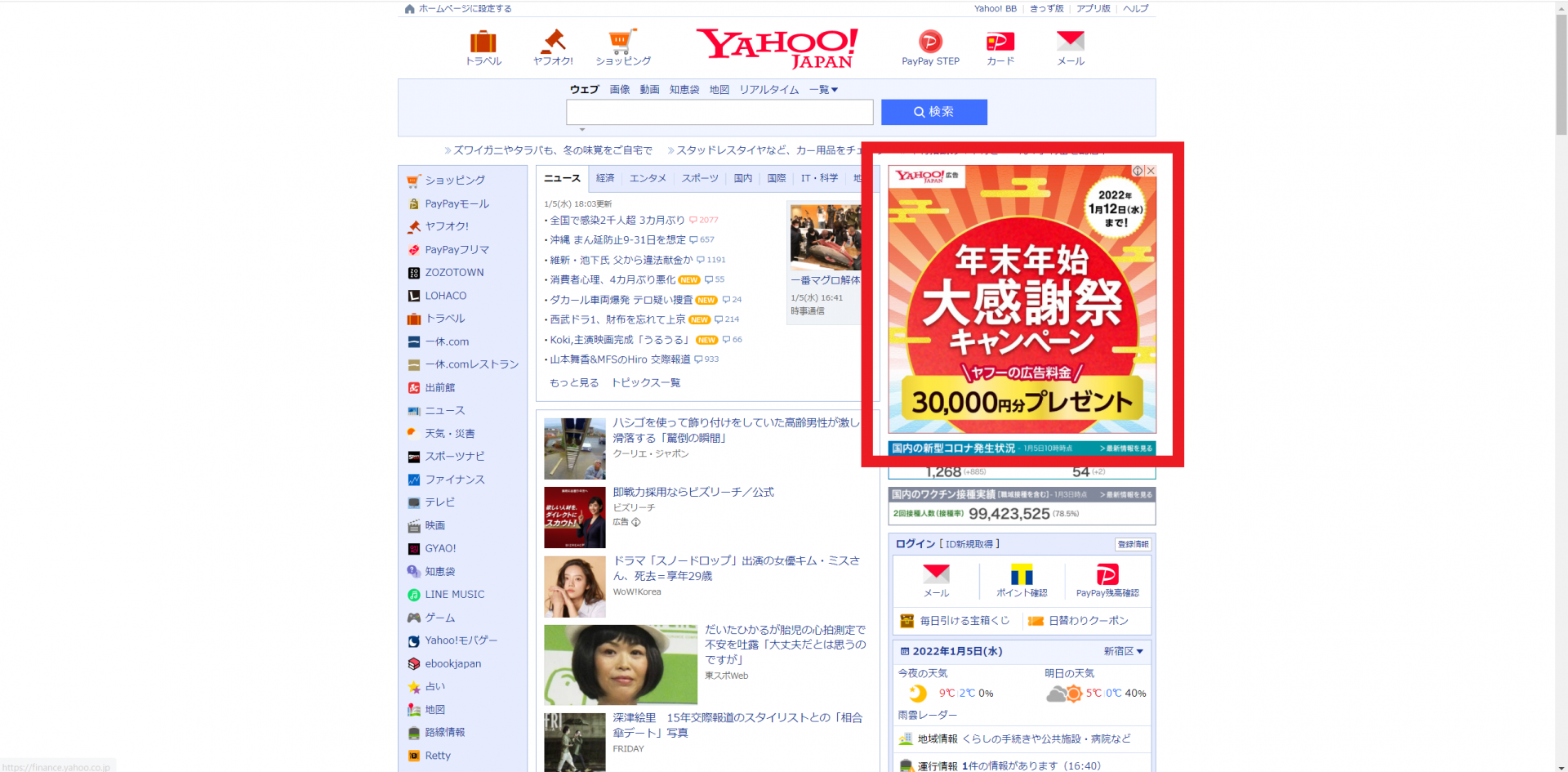Open PayPayフリマ in the left sidebar

click(x=457, y=250)
